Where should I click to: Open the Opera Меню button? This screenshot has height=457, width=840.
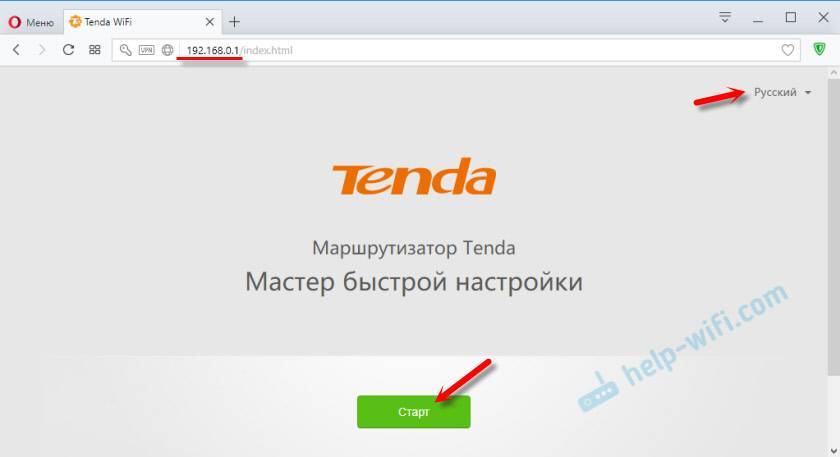pyautogui.click(x=31, y=22)
